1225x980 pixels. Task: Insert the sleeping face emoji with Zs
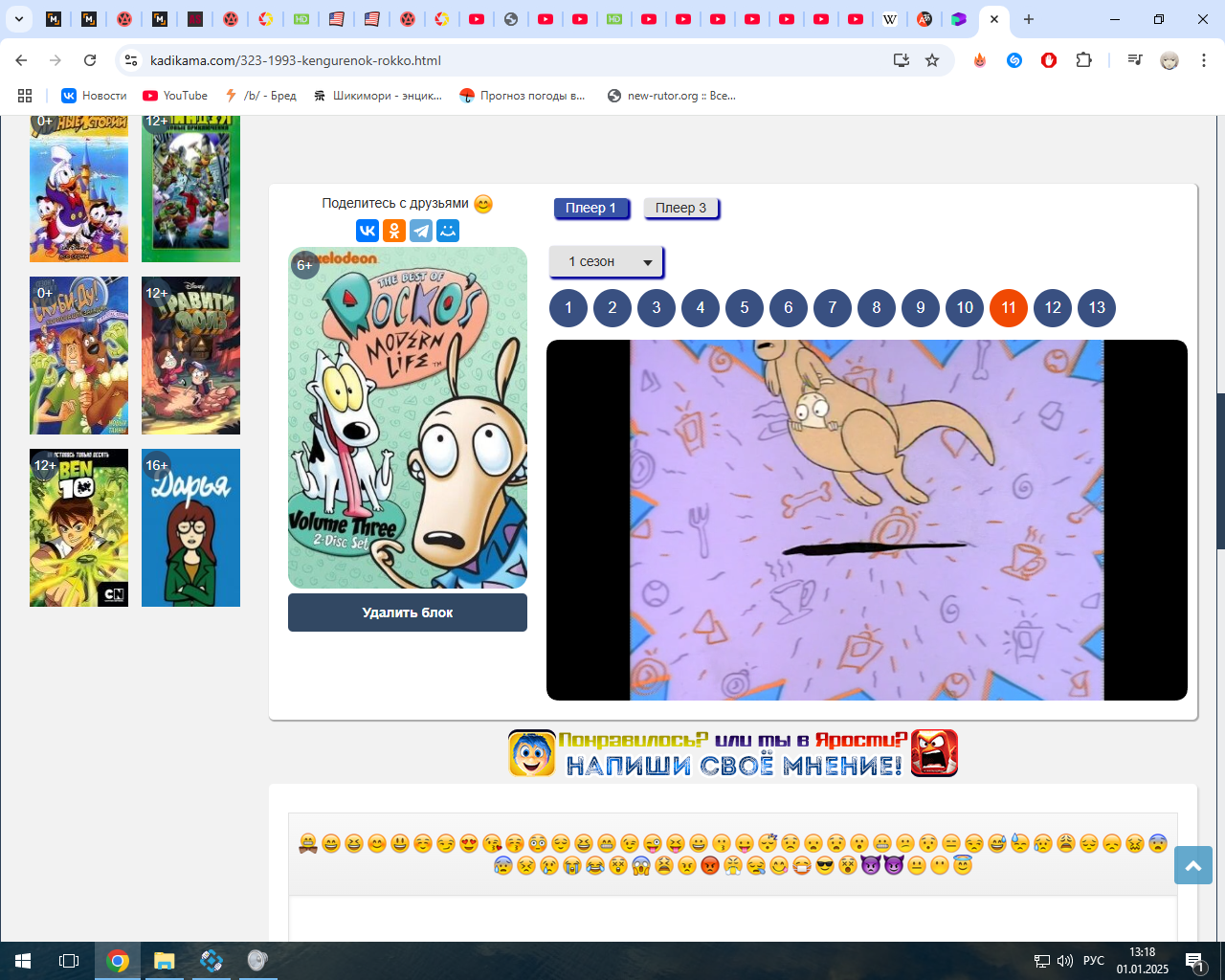point(768,843)
